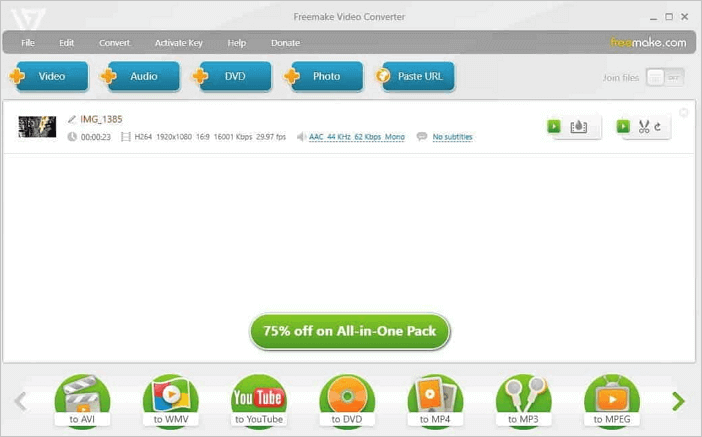Click the to DVD disc icon
The width and height of the screenshot is (702, 437).
[346, 400]
